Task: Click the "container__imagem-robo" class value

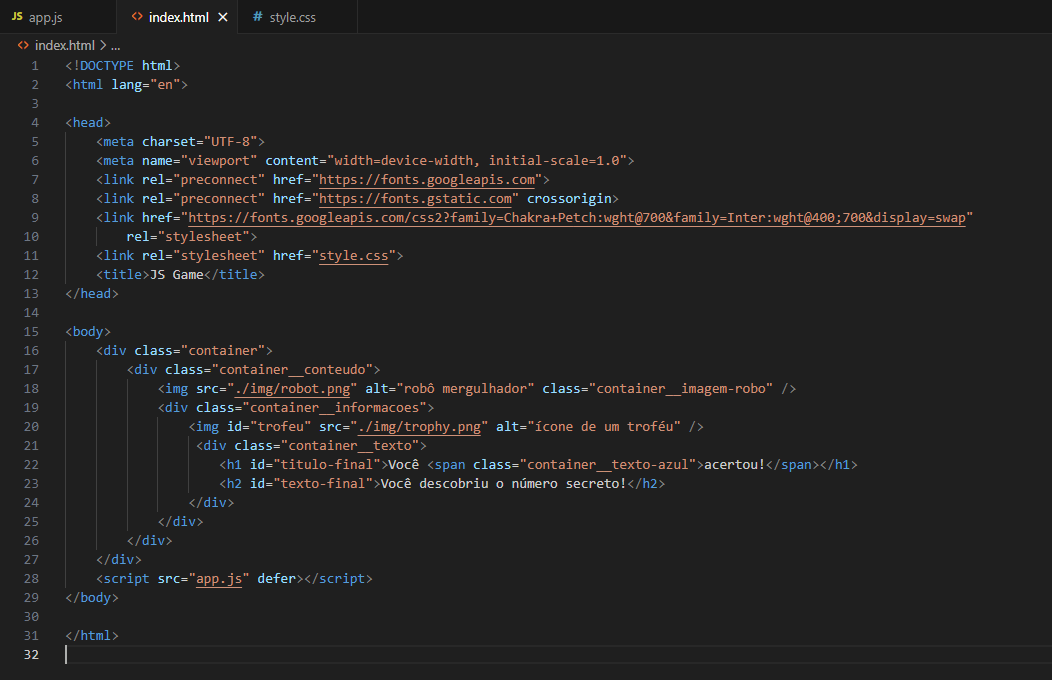Action: coord(681,389)
